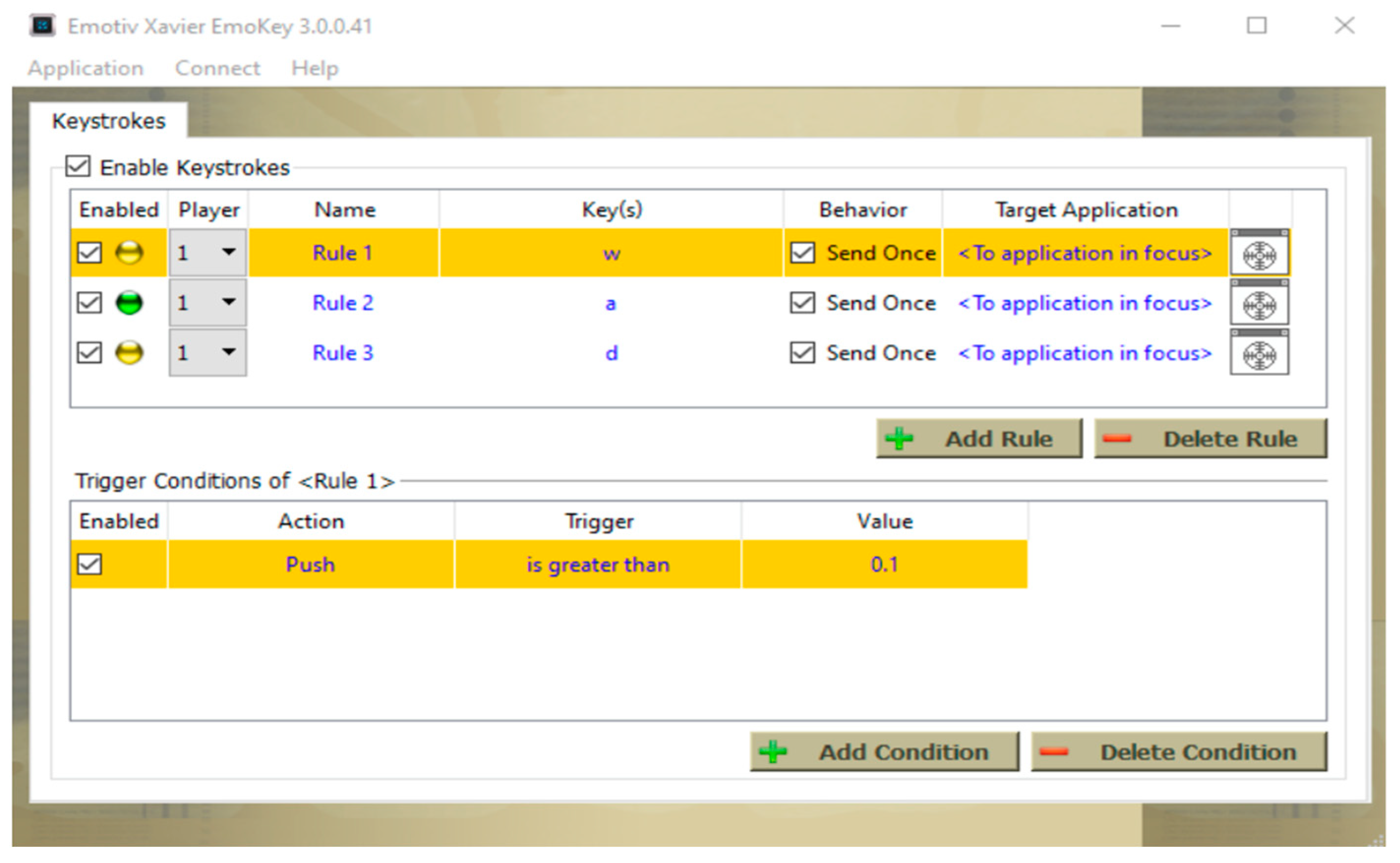Image resolution: width=1400 pixels, height=863 pixels.
Task: Open the Application menu
Action: coord(86,68)
